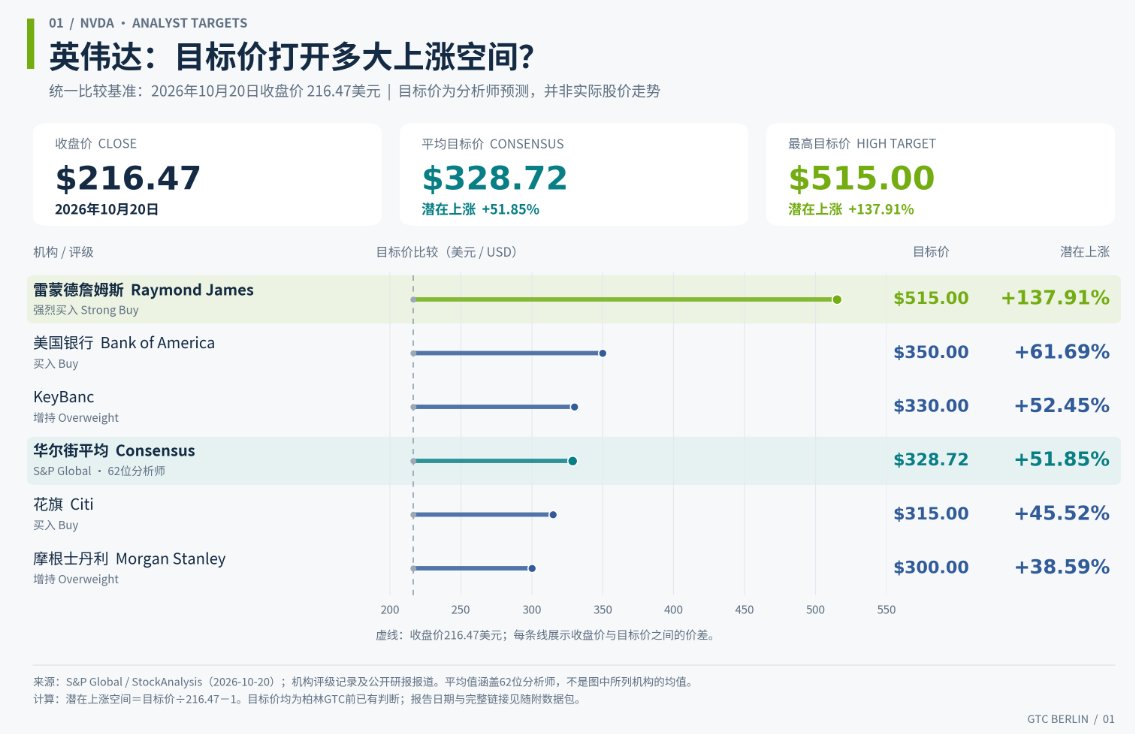This screenshot has height=734, width=1135.
Task: Select the $216.47 closing price value
Action: coord(127,178)
